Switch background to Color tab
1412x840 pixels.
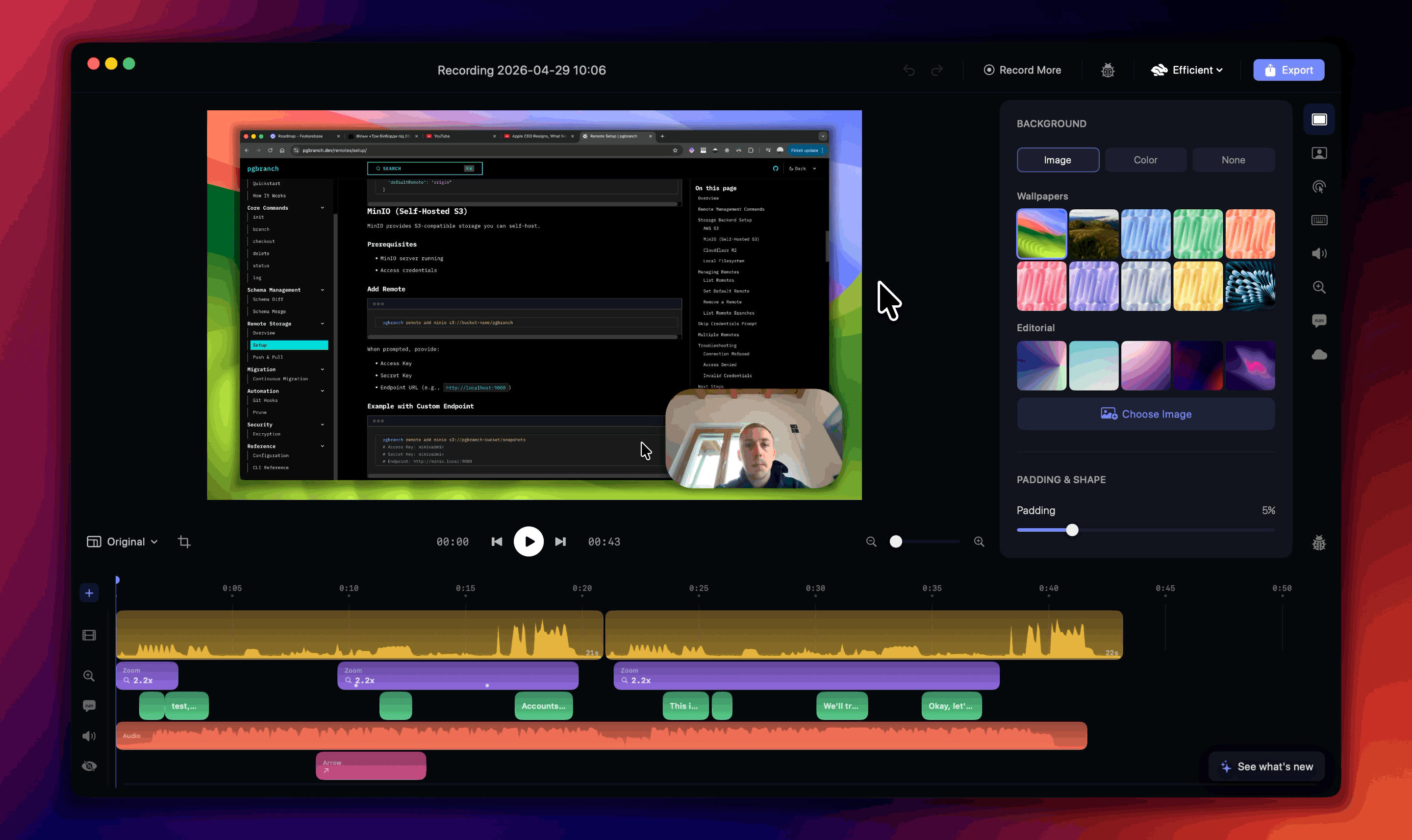[x=1145, y=160]
